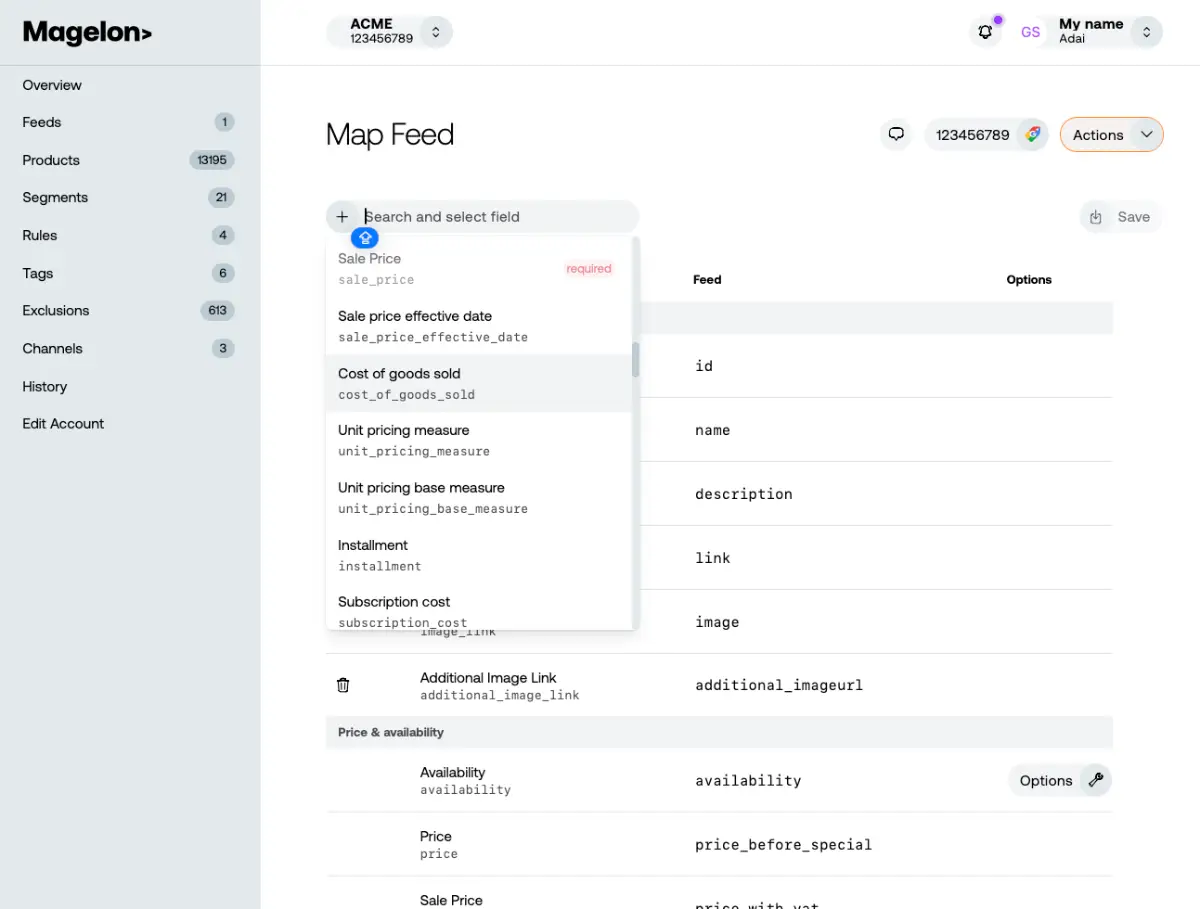Click the dropdown list scrollbar handle
The height and width of the screenshot is (909, 1200).
tap(635, 360)
